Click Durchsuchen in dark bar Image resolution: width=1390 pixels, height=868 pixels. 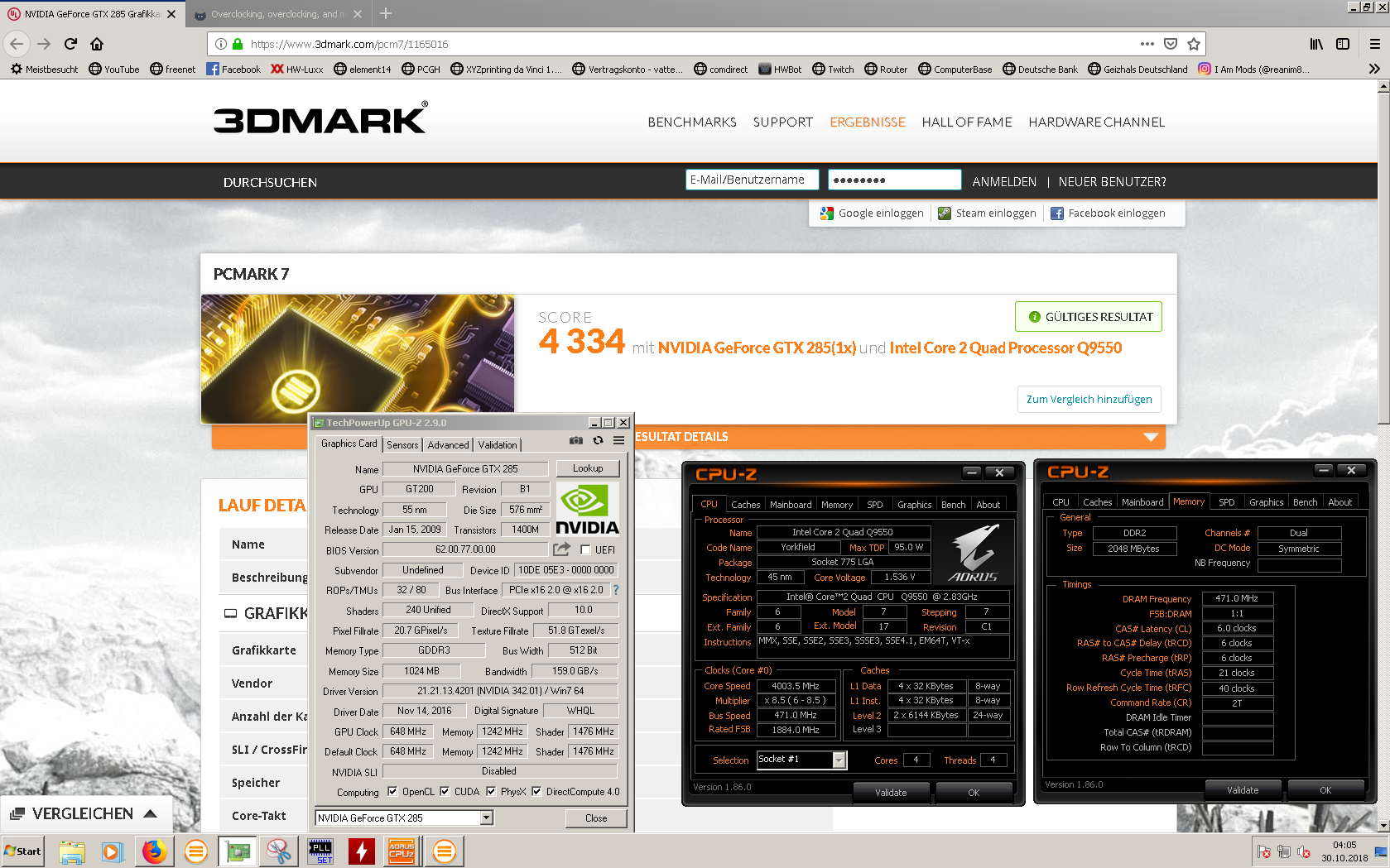[270, 182]
